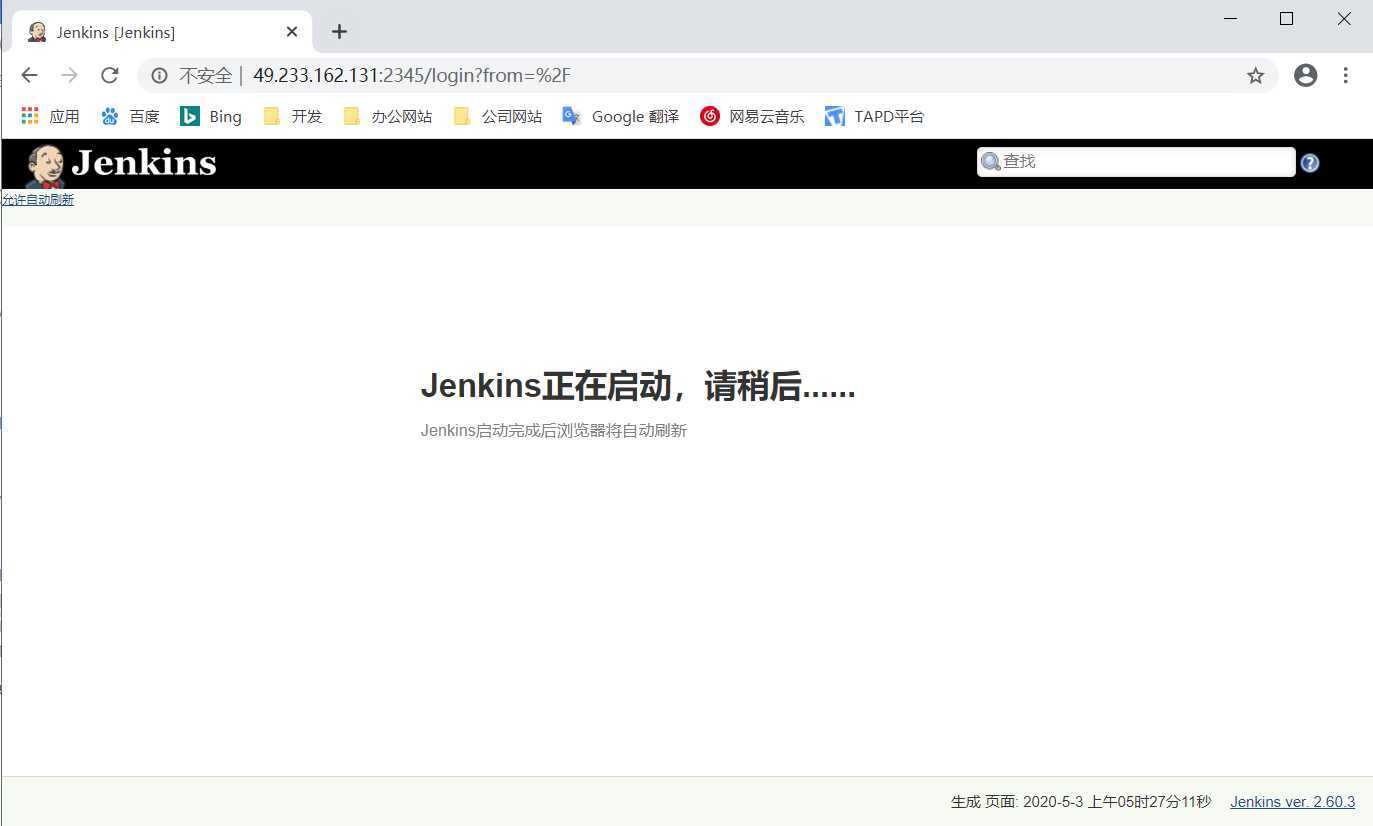The width and height of the screenshot is (1373, 826).
Task: Go back with the browser back arrow
Action: coord(29,75)
